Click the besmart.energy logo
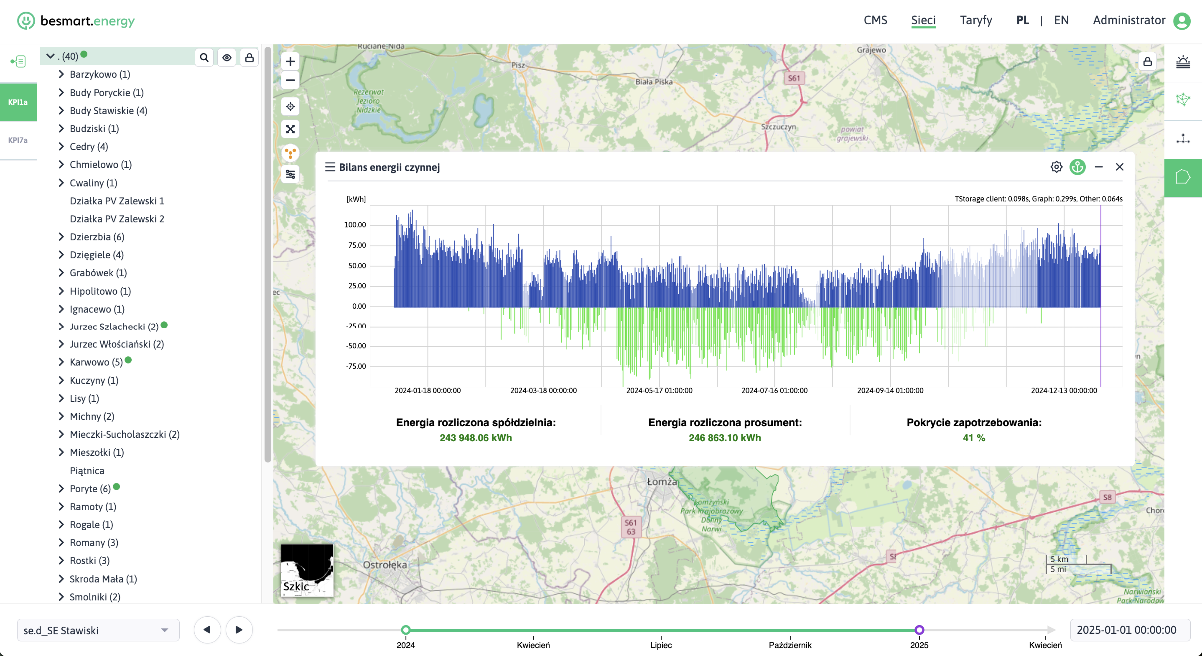 coord(76,20)
